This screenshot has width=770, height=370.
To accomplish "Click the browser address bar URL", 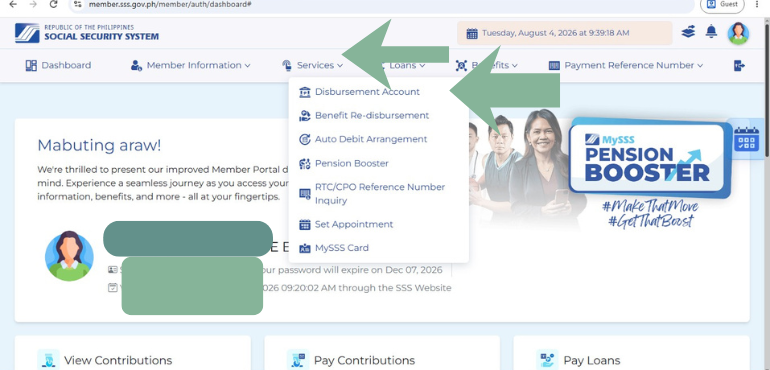I will pyautogui.click(x=170, y=4).
